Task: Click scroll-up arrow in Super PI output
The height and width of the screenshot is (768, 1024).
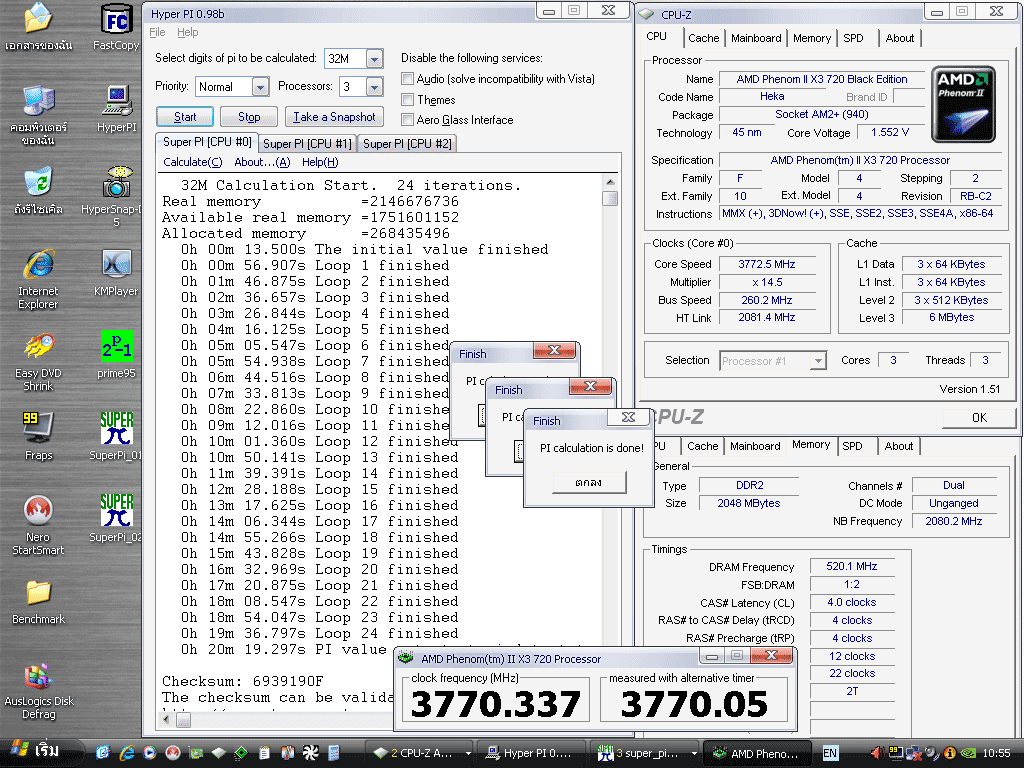Action: click(x=610, y=182)
